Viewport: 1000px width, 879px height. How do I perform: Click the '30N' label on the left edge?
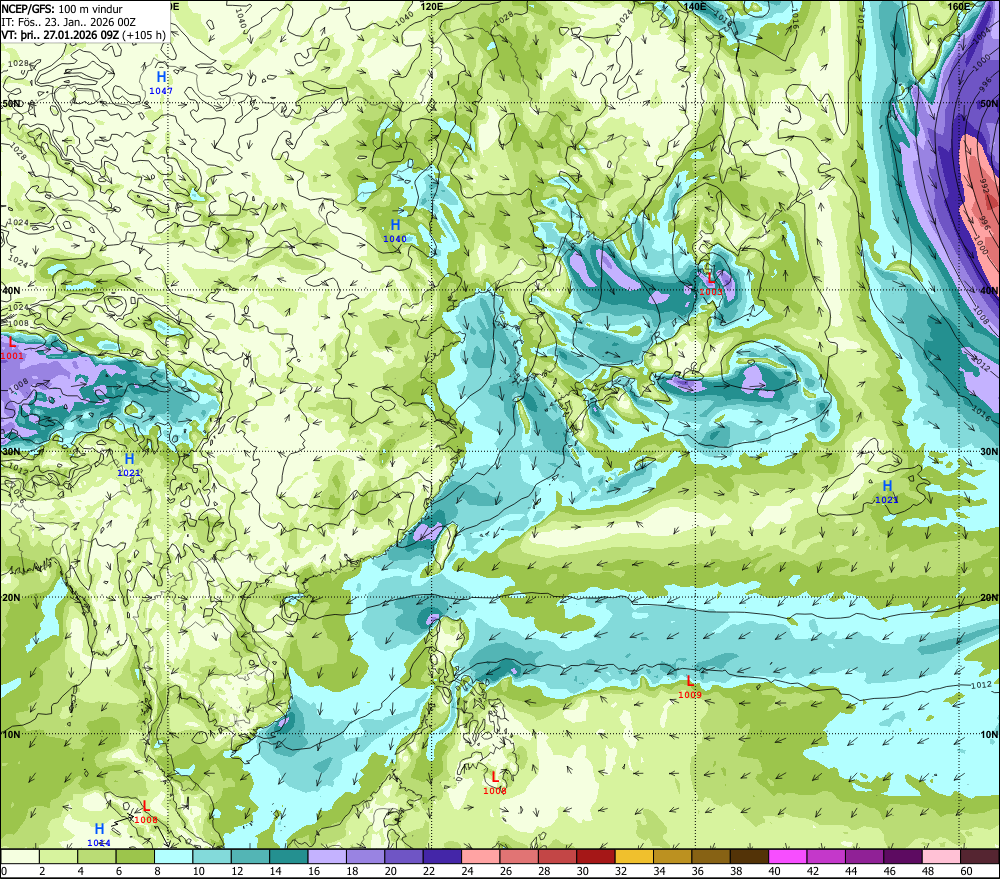tap(11, 452)
